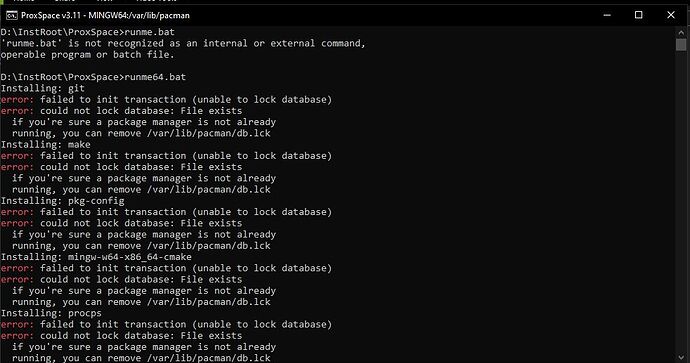The height and width of the screenshot is (363, 690).
Task: Open the console system menu icon in title bar
Action: point(11,16)
